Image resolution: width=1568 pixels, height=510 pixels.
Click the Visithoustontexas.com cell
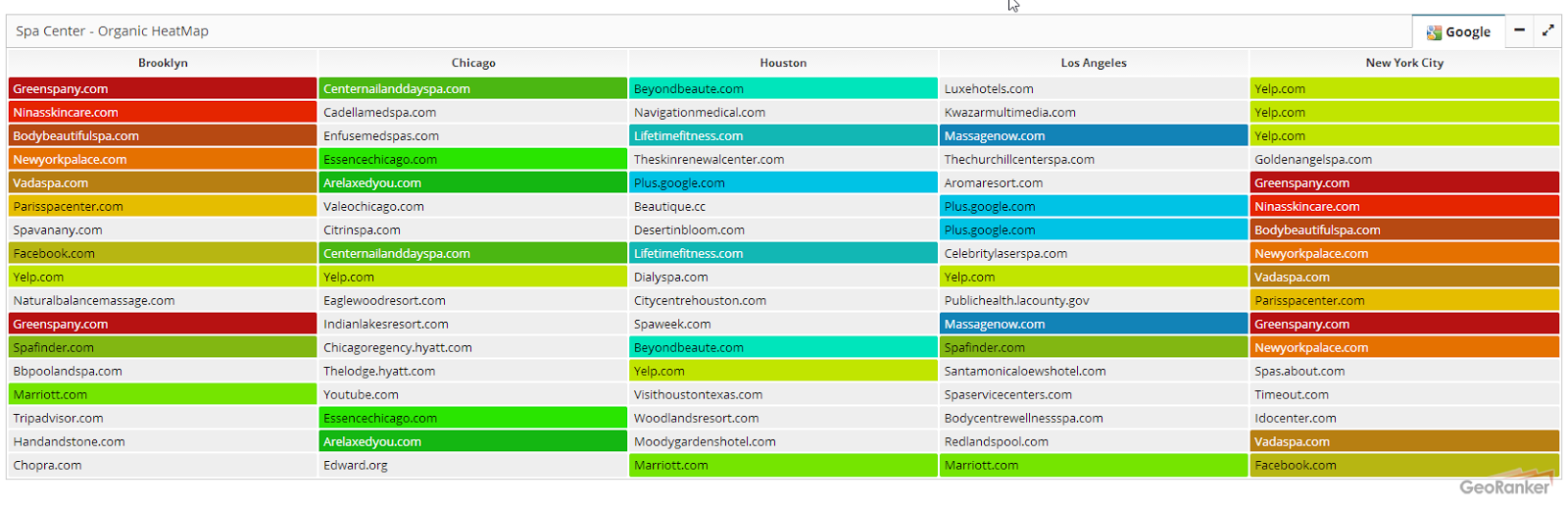click(783, 394)
